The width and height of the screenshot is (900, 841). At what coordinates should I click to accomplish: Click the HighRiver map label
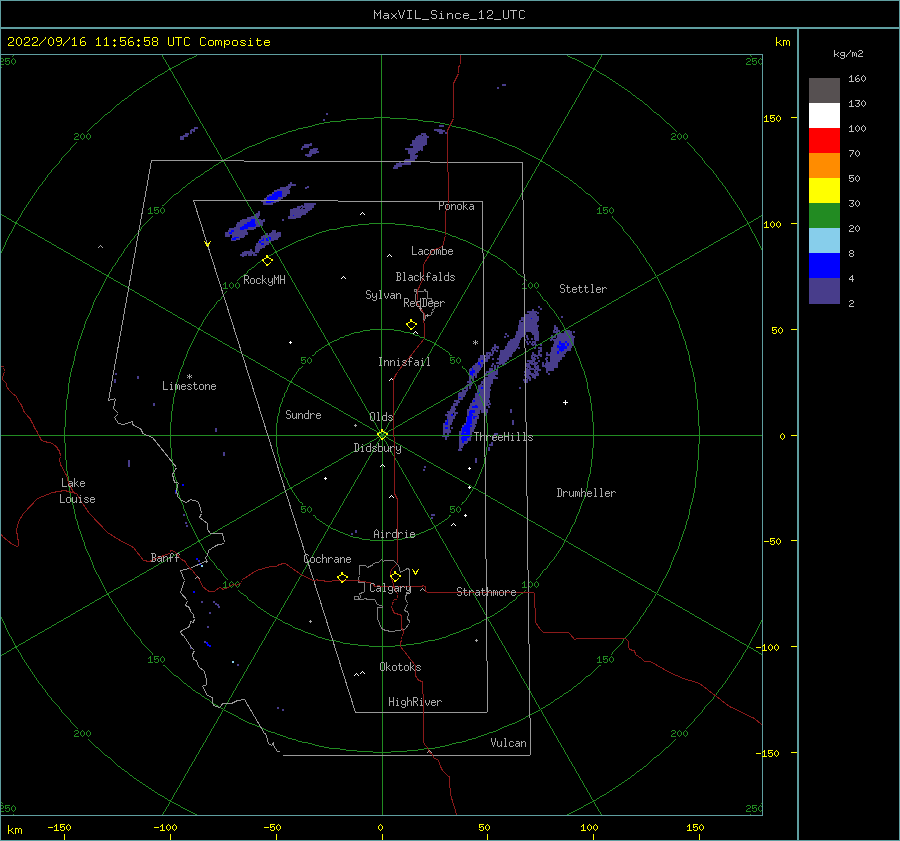click(x=415, y=702)
